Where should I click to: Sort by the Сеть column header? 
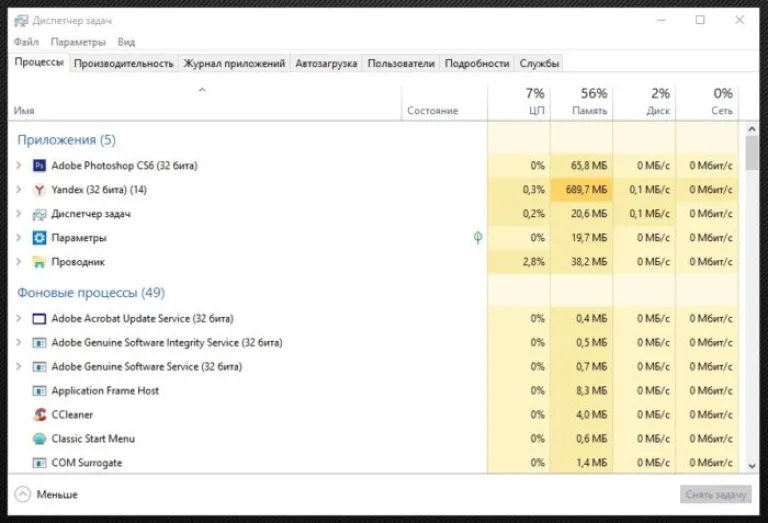(707, 102)
